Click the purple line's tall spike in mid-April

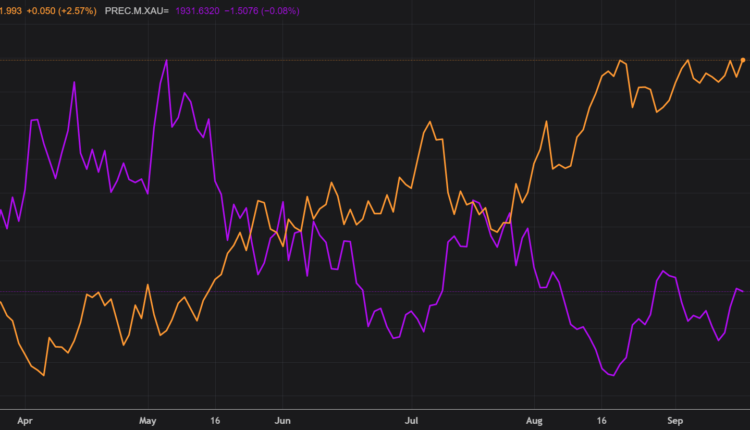(x=74, y=82)
